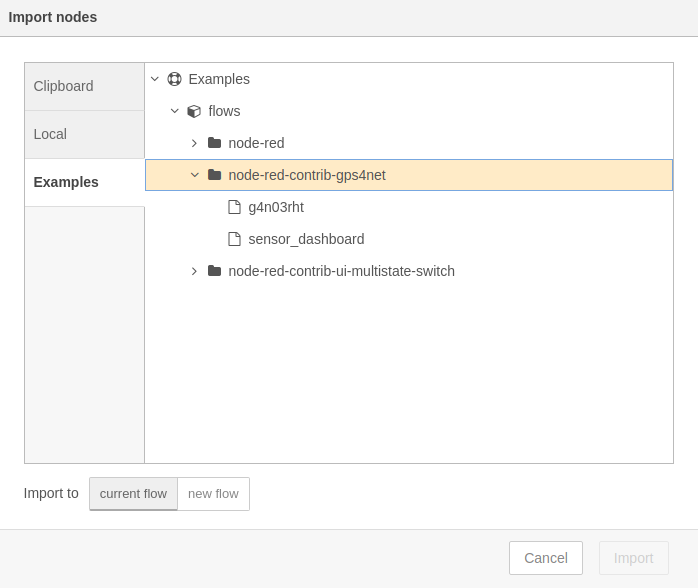
Task: Click the folder icon of node-red-contrib-ui-multistate-switch
Action: click(x=215, y=271)
